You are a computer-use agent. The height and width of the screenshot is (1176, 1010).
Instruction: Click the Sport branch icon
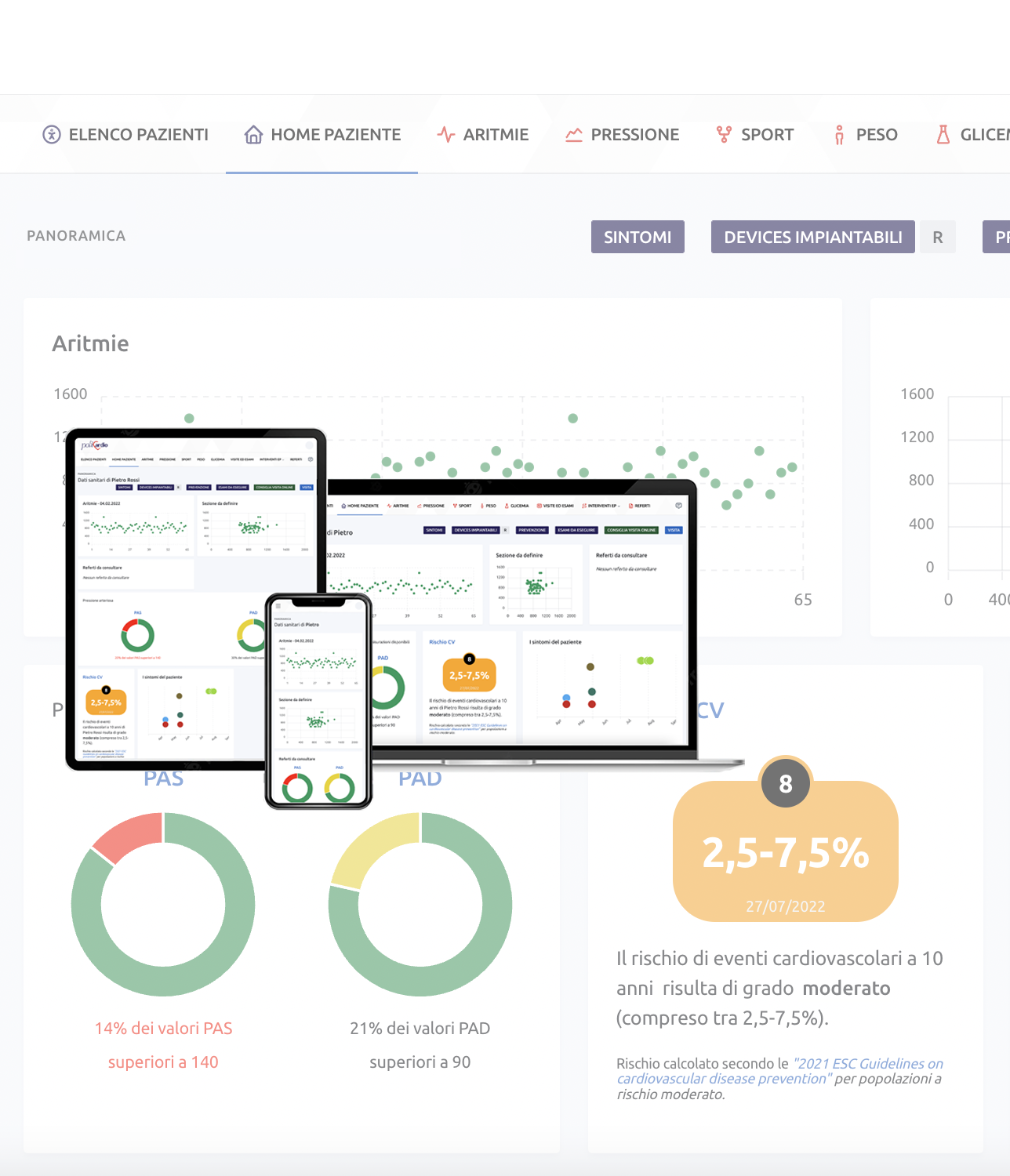click(x=724, y=135)
